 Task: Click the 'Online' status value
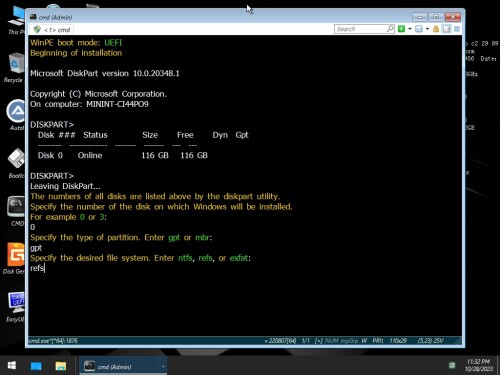tap(90, 155)
